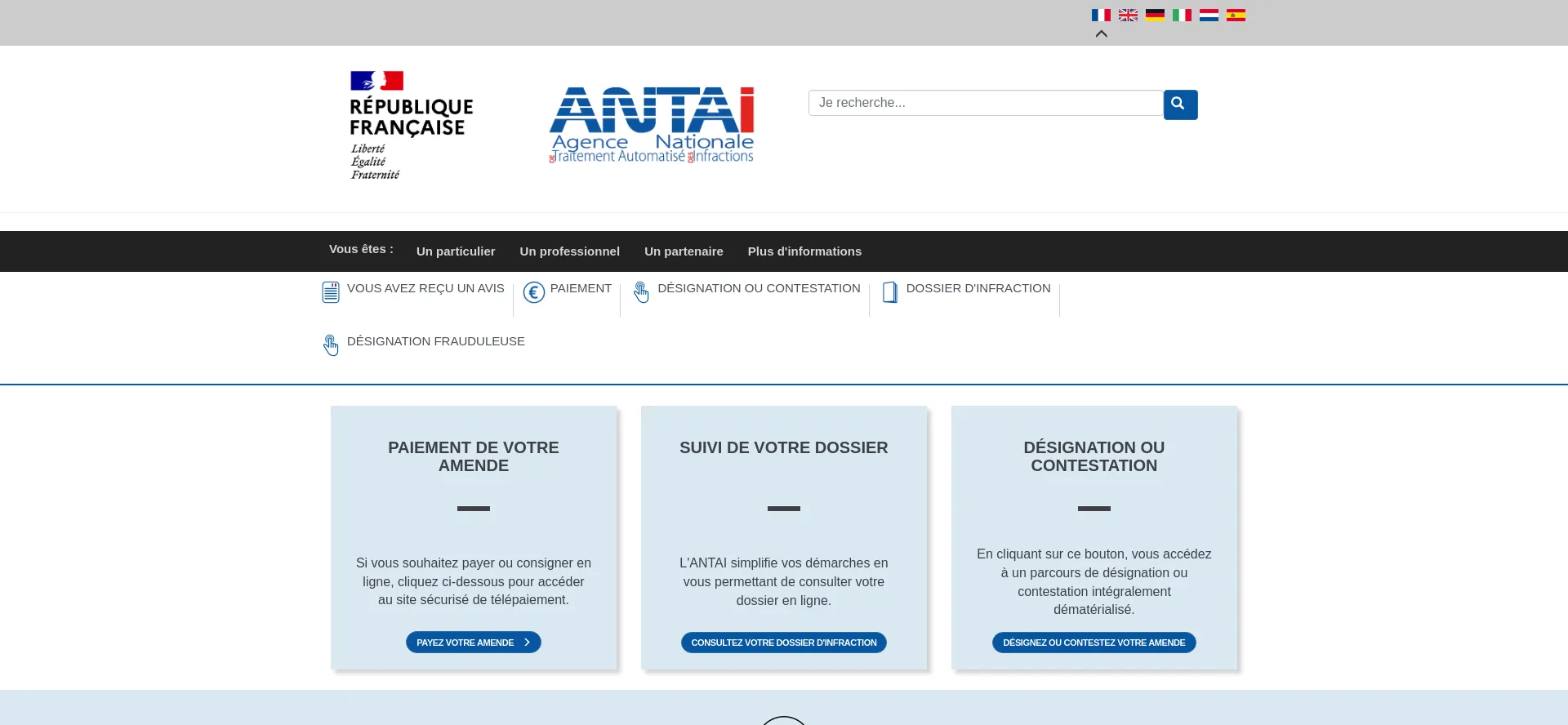1568x725 pixels.
Task: Select the Dutch flag language option
Action: (x=1209, y=15)
